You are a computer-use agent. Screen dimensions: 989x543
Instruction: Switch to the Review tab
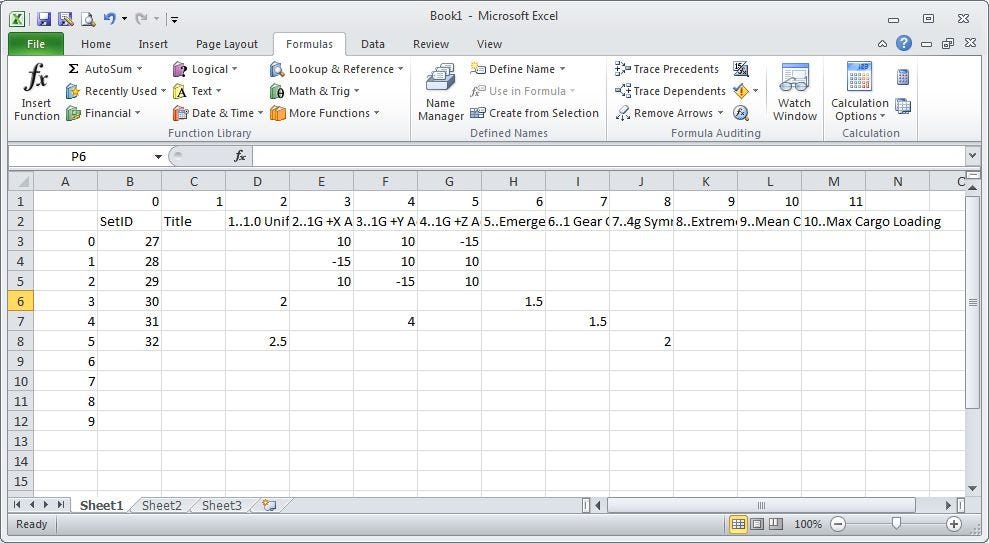click(x=431, y=44)
